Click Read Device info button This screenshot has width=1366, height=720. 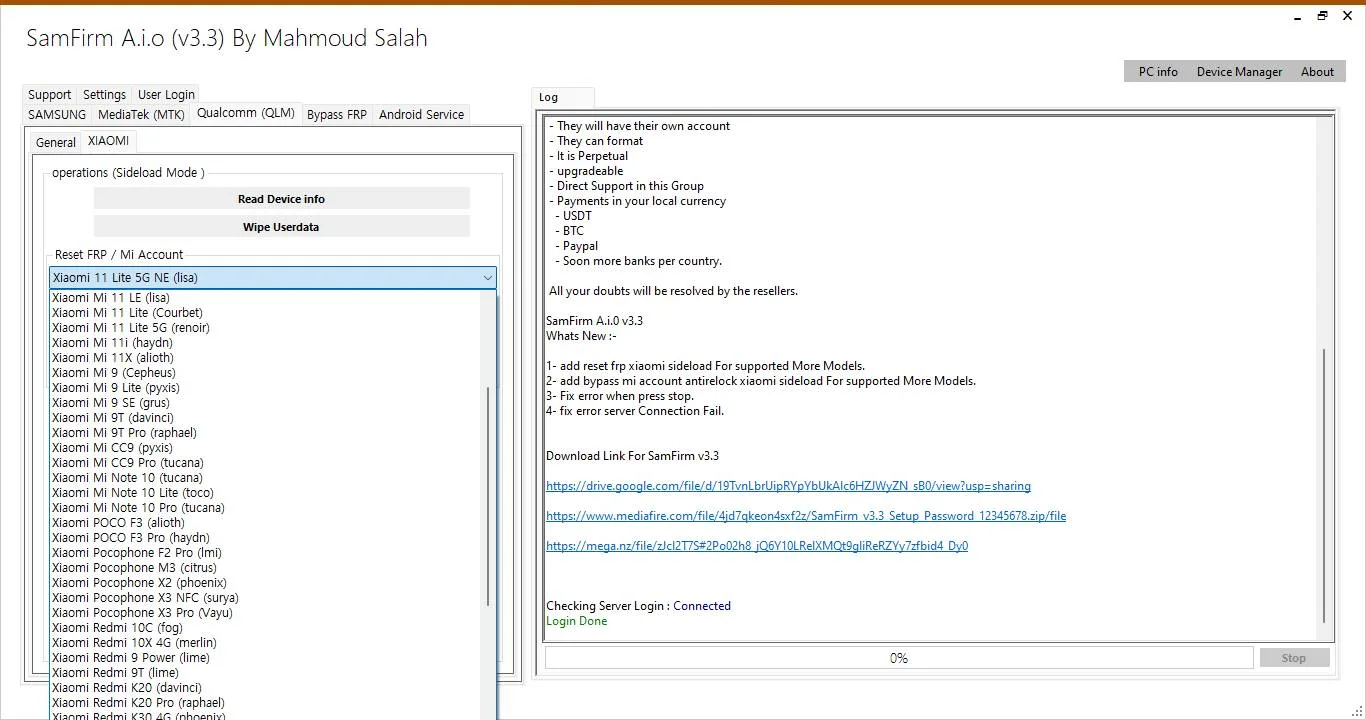point(281,199)
